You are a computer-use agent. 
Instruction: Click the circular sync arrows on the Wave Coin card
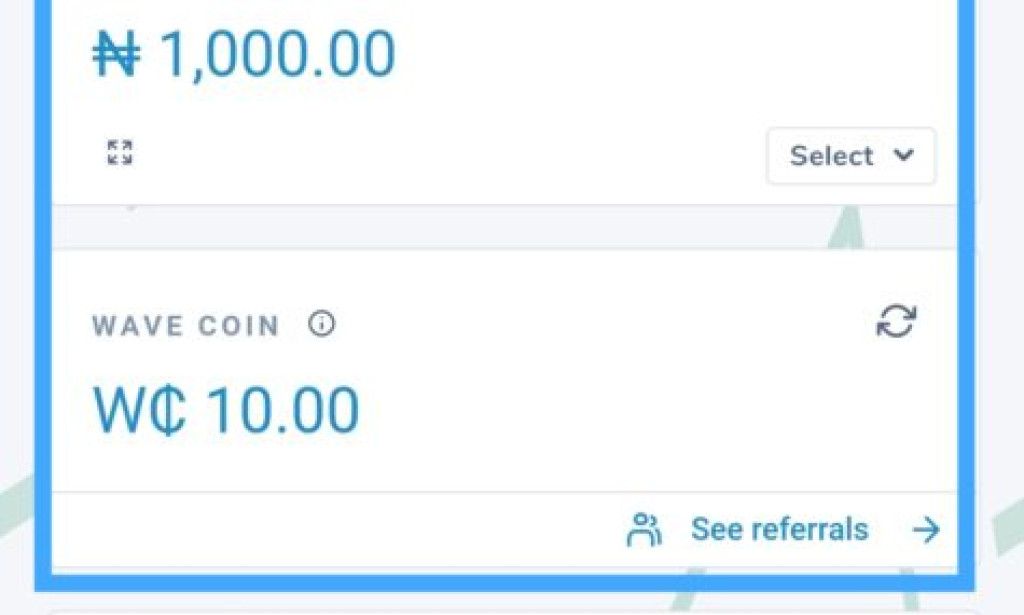(897, 320)
